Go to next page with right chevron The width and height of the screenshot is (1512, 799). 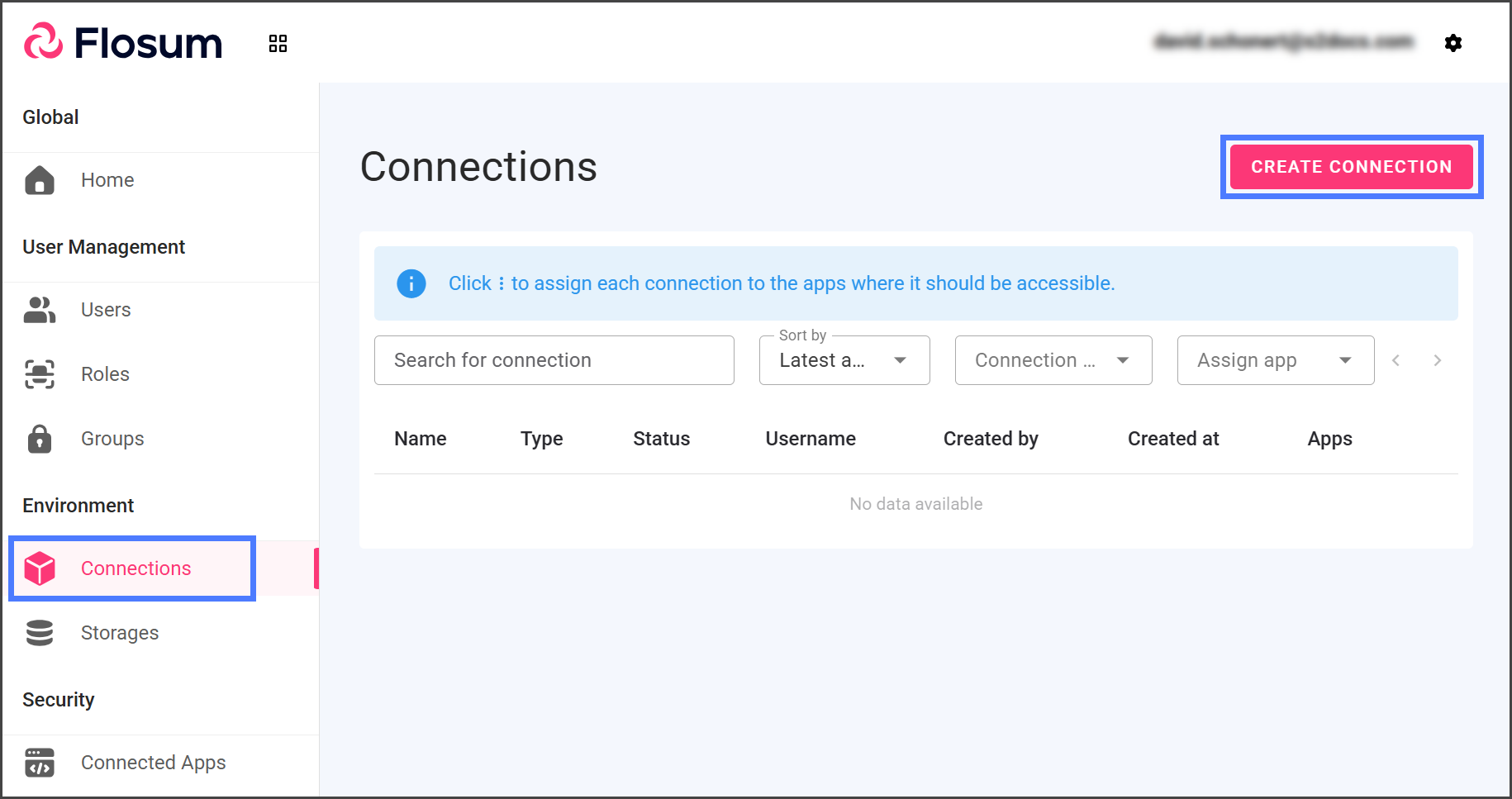[1438, 360]
